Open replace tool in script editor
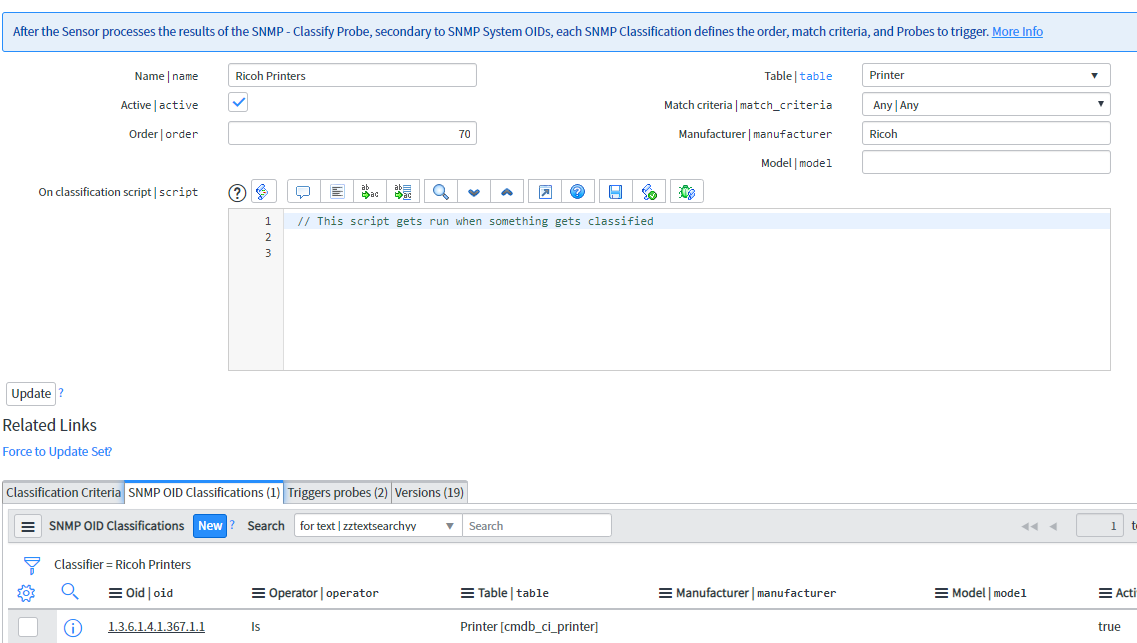Screen dimensions: 1137x643 tap(370, 192)
